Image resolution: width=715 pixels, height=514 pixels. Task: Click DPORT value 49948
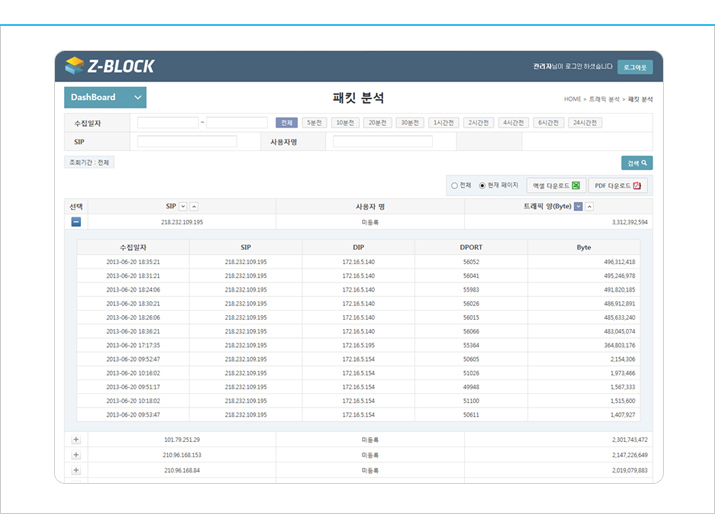471,387
